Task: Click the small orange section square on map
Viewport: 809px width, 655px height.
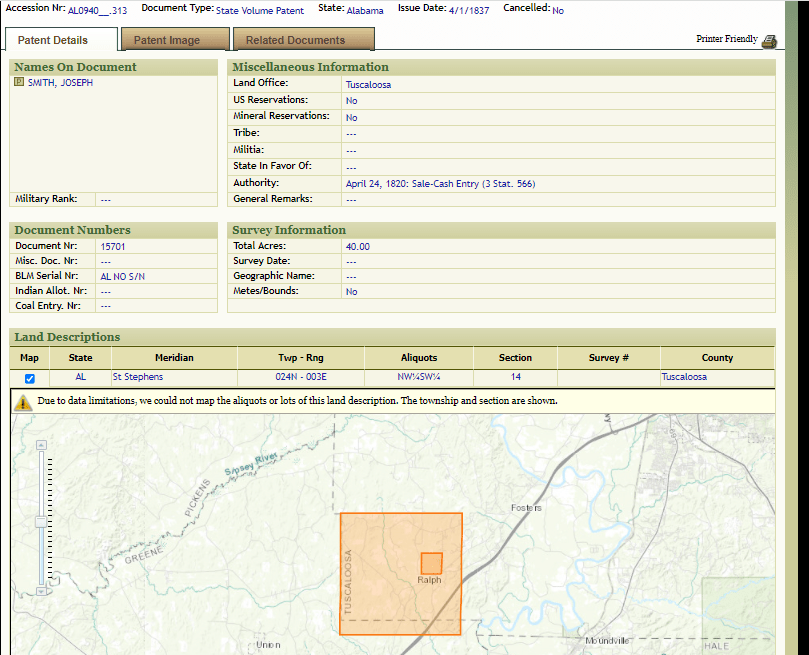Action: click(x=431, y=563)
